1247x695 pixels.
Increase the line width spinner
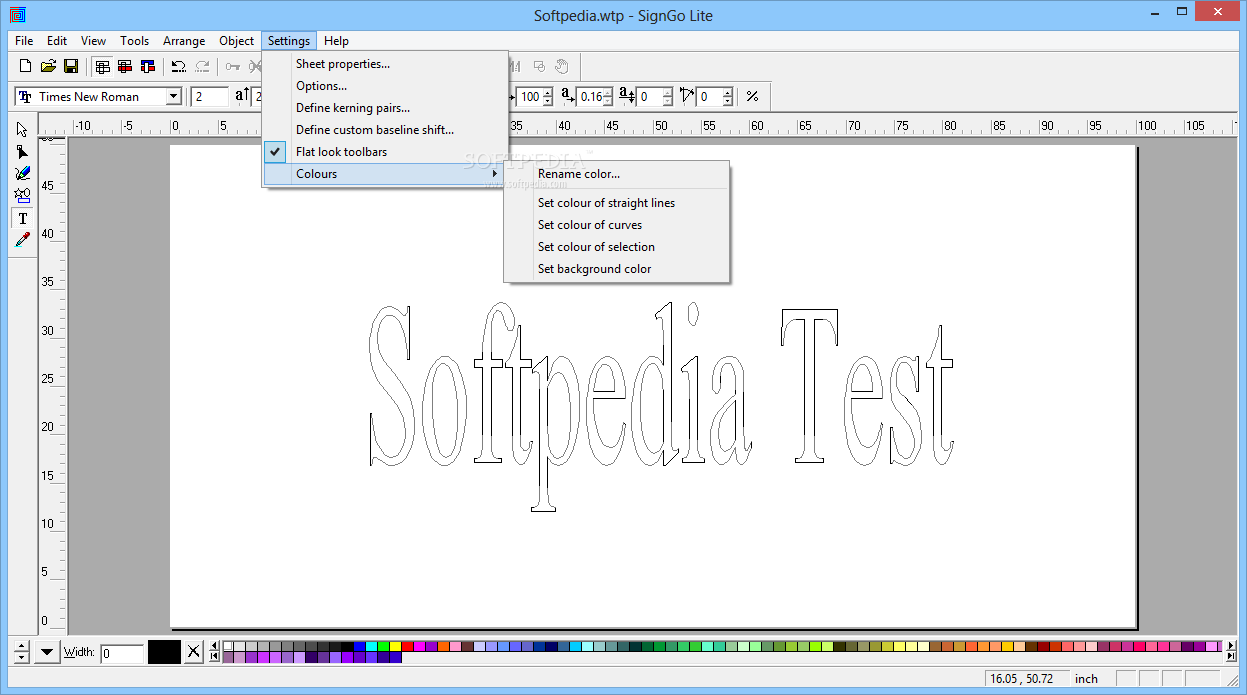tap(21, 646)
